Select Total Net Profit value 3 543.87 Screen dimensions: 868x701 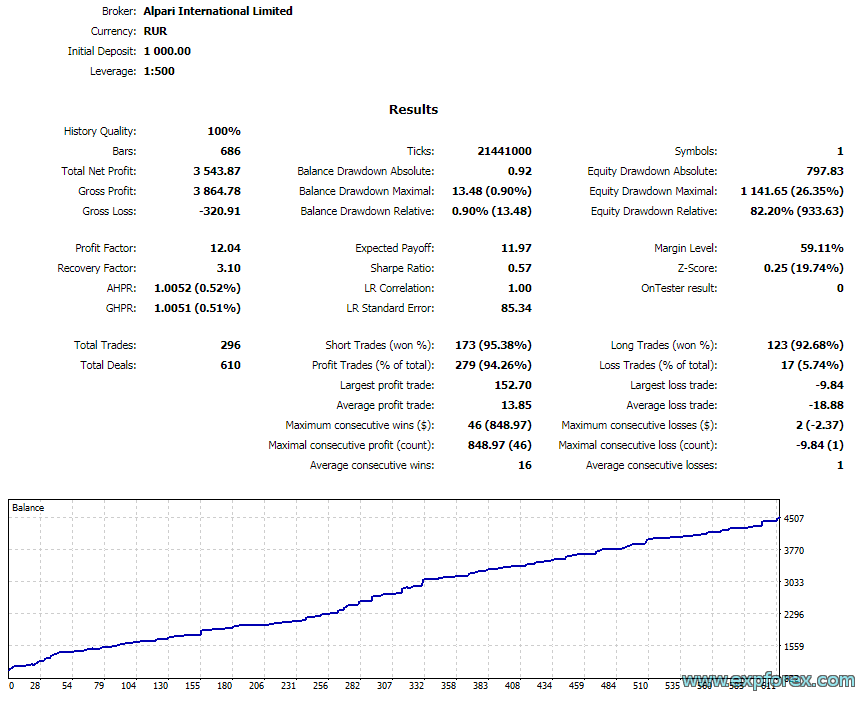[x=216, y=171]
